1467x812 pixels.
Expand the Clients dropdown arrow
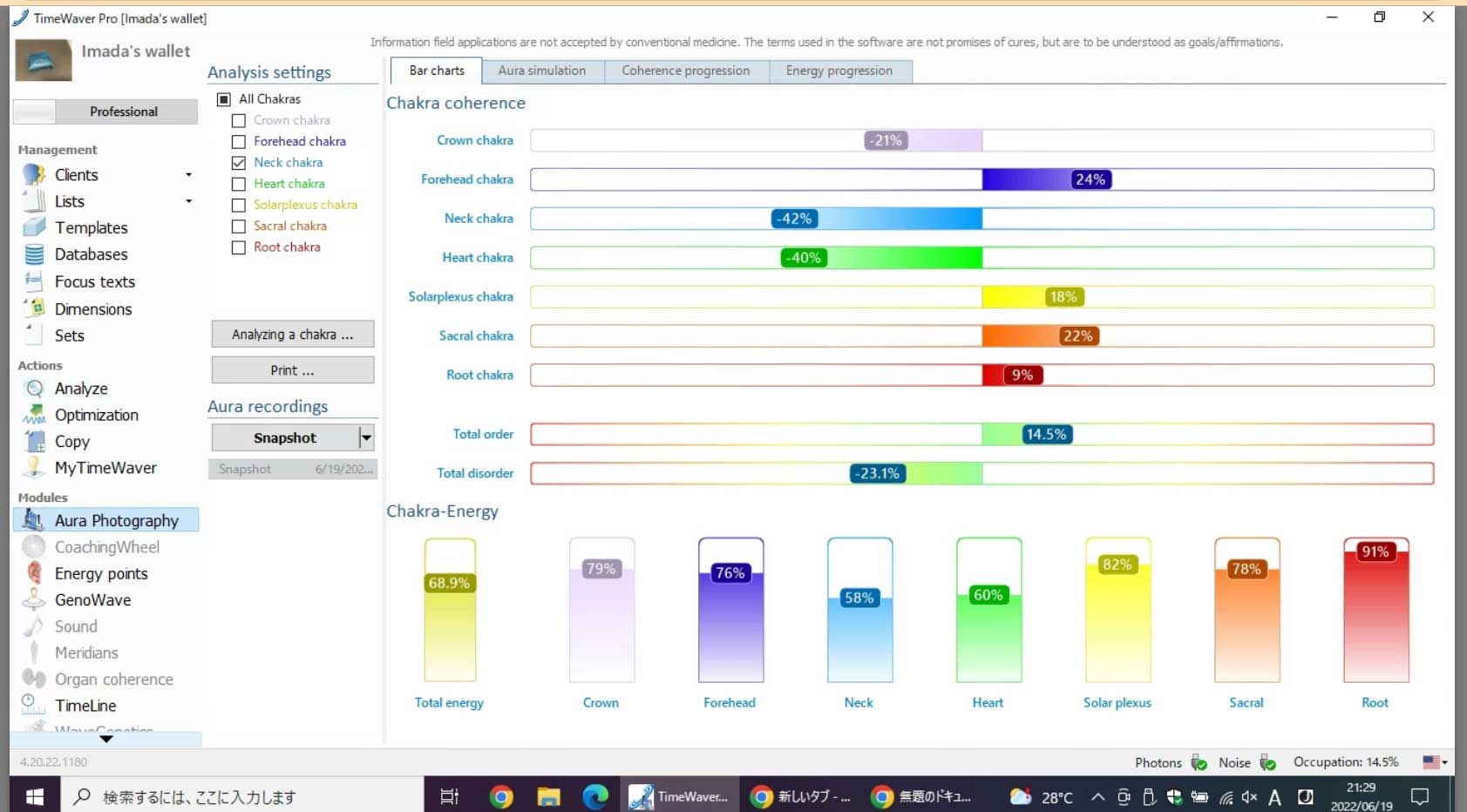click(188, 175)
